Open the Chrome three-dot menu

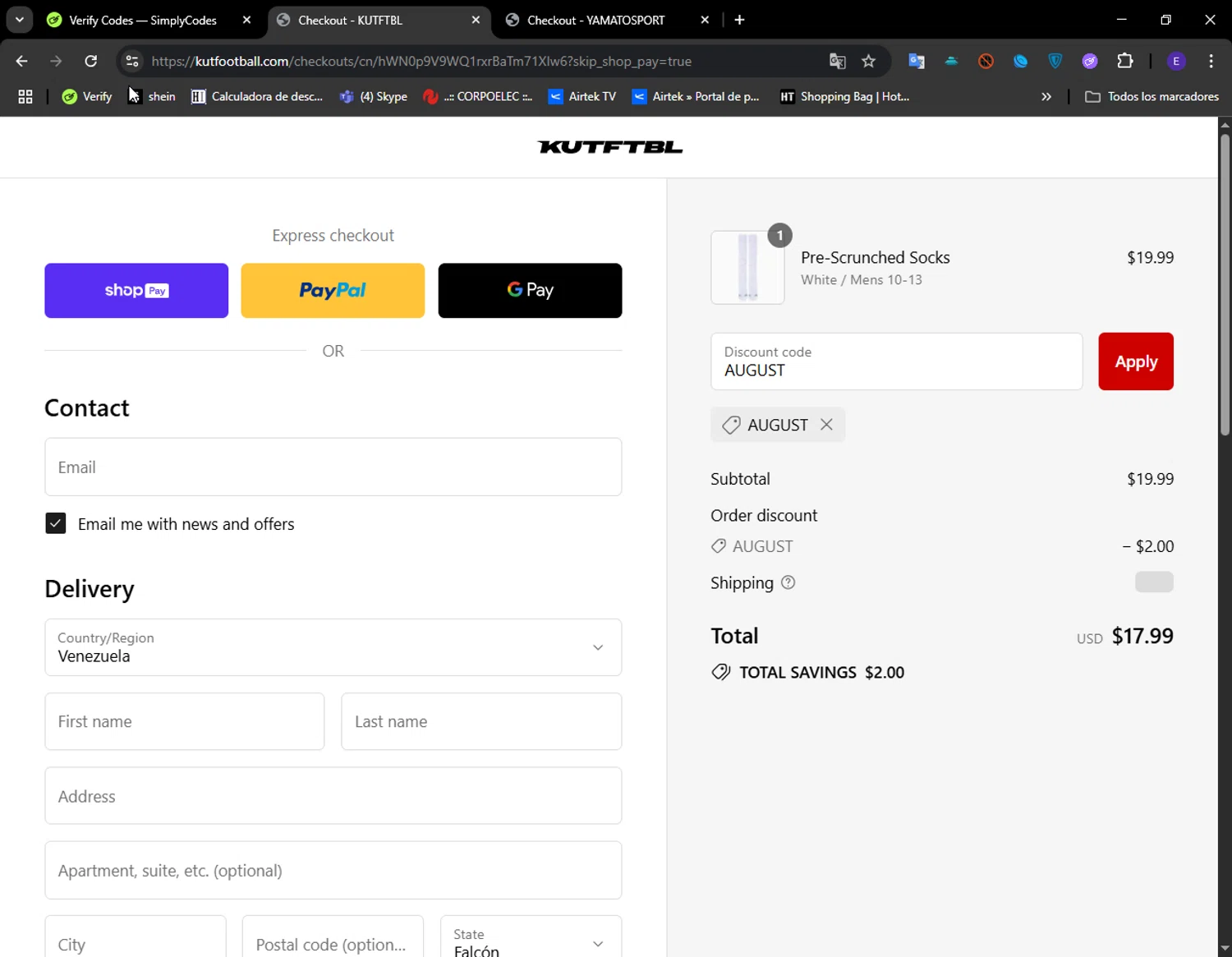point(1211,61)
